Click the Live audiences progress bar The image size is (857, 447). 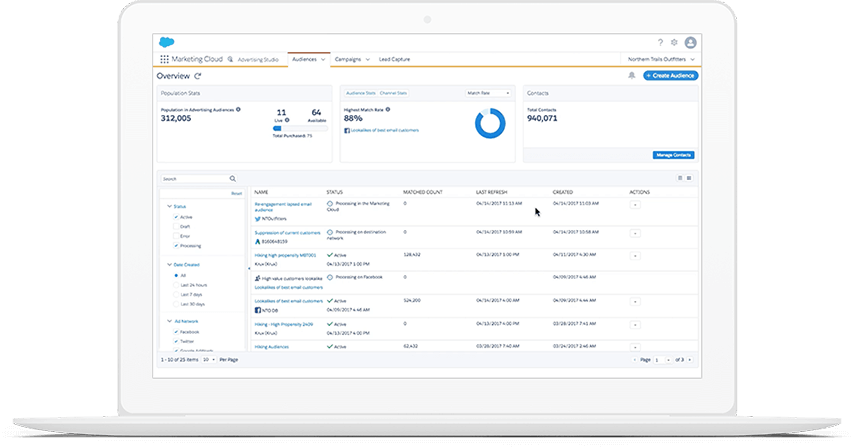300,128
